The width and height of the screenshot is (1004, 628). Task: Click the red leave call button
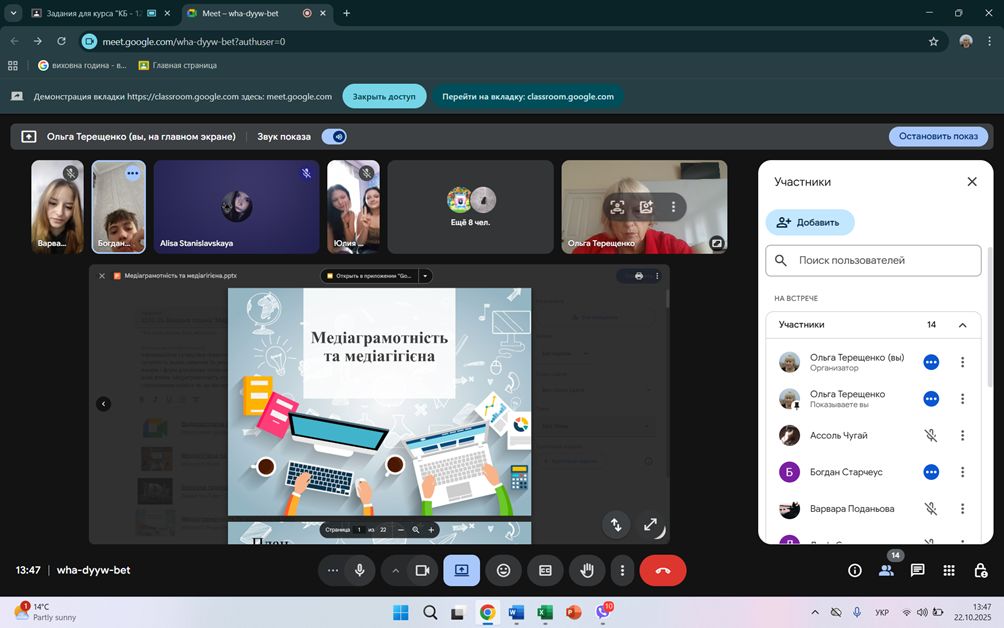tap(662, 570)
